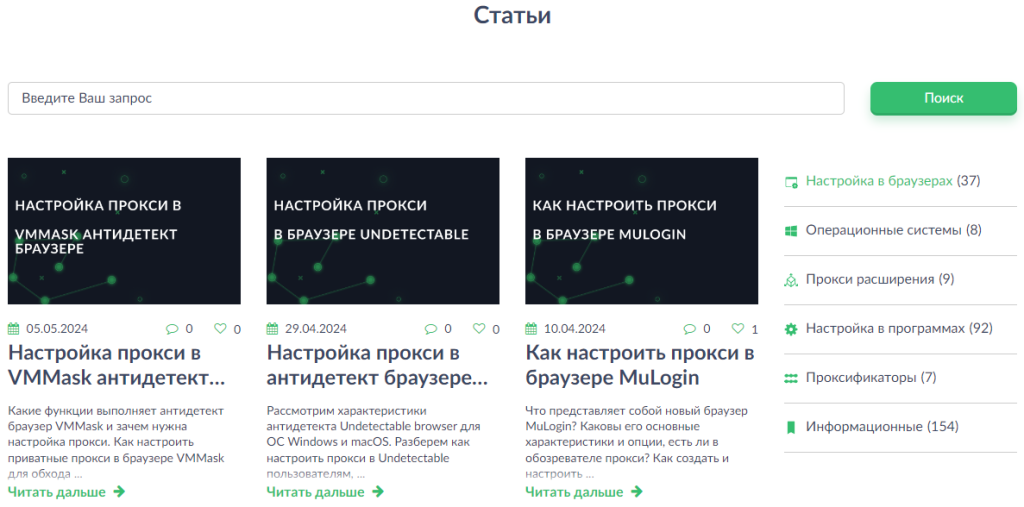Click the comment icon on the VMMask article
The height and width of the screenshot is (507, 1024).
(x=172, y=329)
